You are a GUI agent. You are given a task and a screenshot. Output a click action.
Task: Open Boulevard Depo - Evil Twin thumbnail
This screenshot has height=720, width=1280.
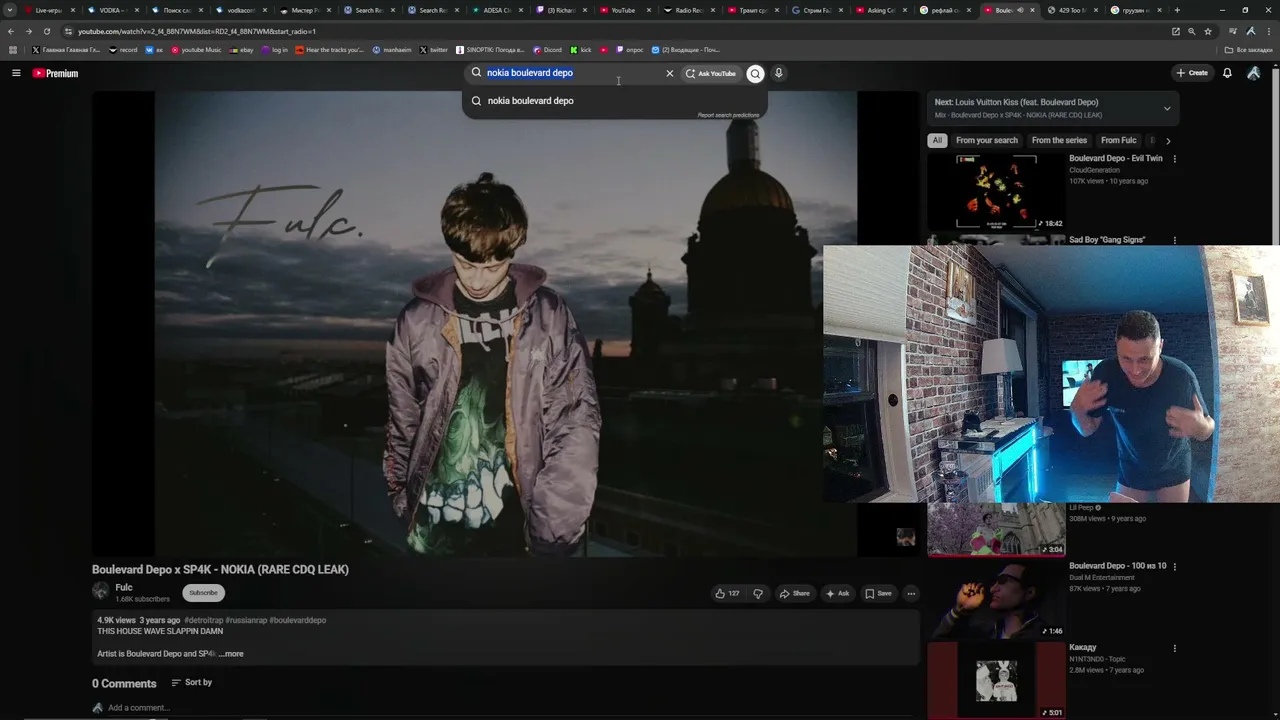(x=996, y=191)
